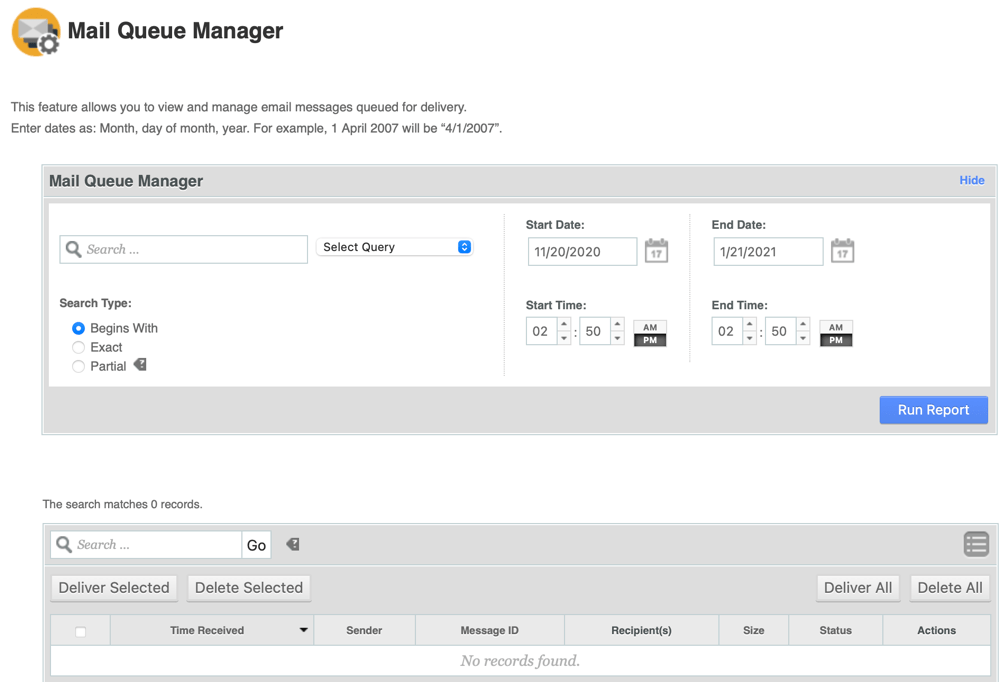Hide the Mail Queue Manager panel
Viewport: 1000px width, 682px height.
[971, 180]
